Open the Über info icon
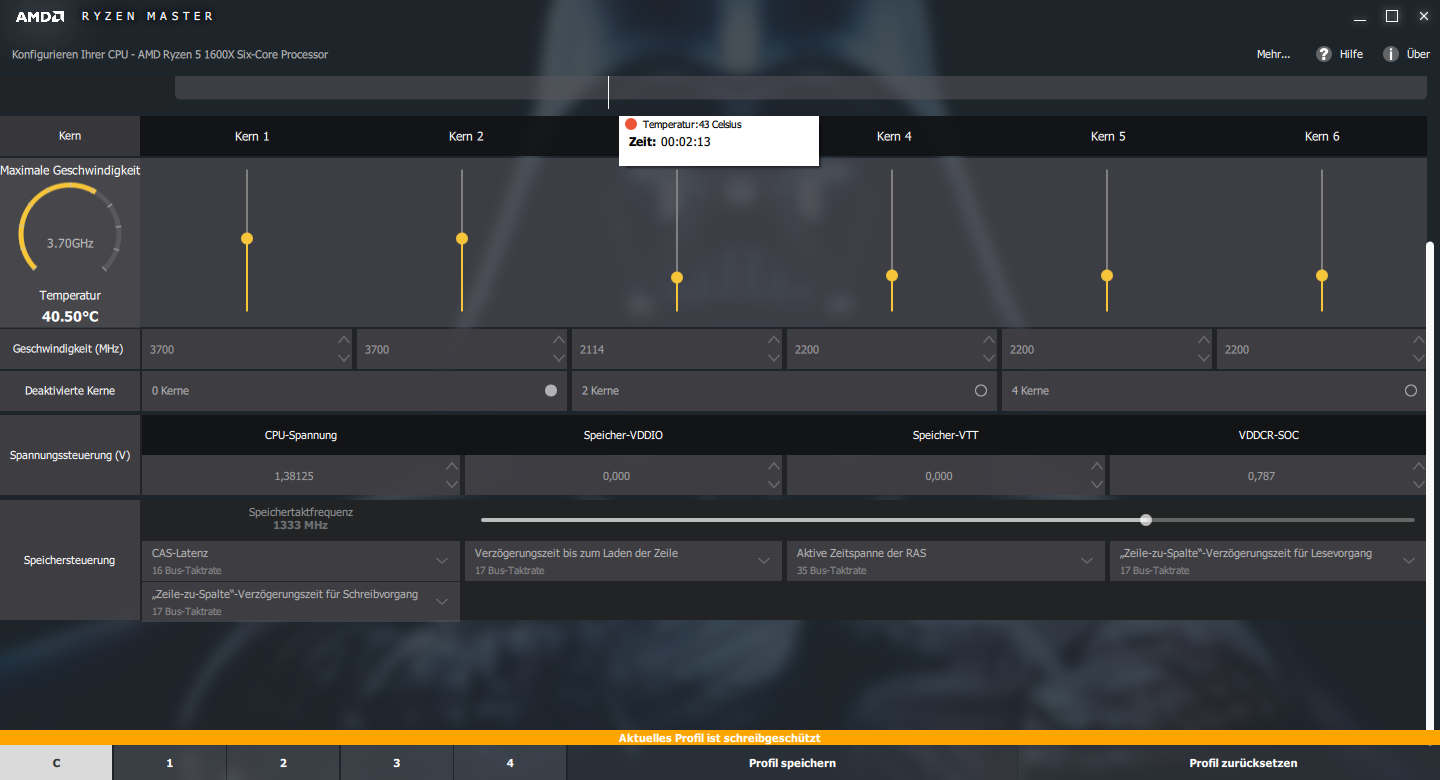 tap(1391, 54)
